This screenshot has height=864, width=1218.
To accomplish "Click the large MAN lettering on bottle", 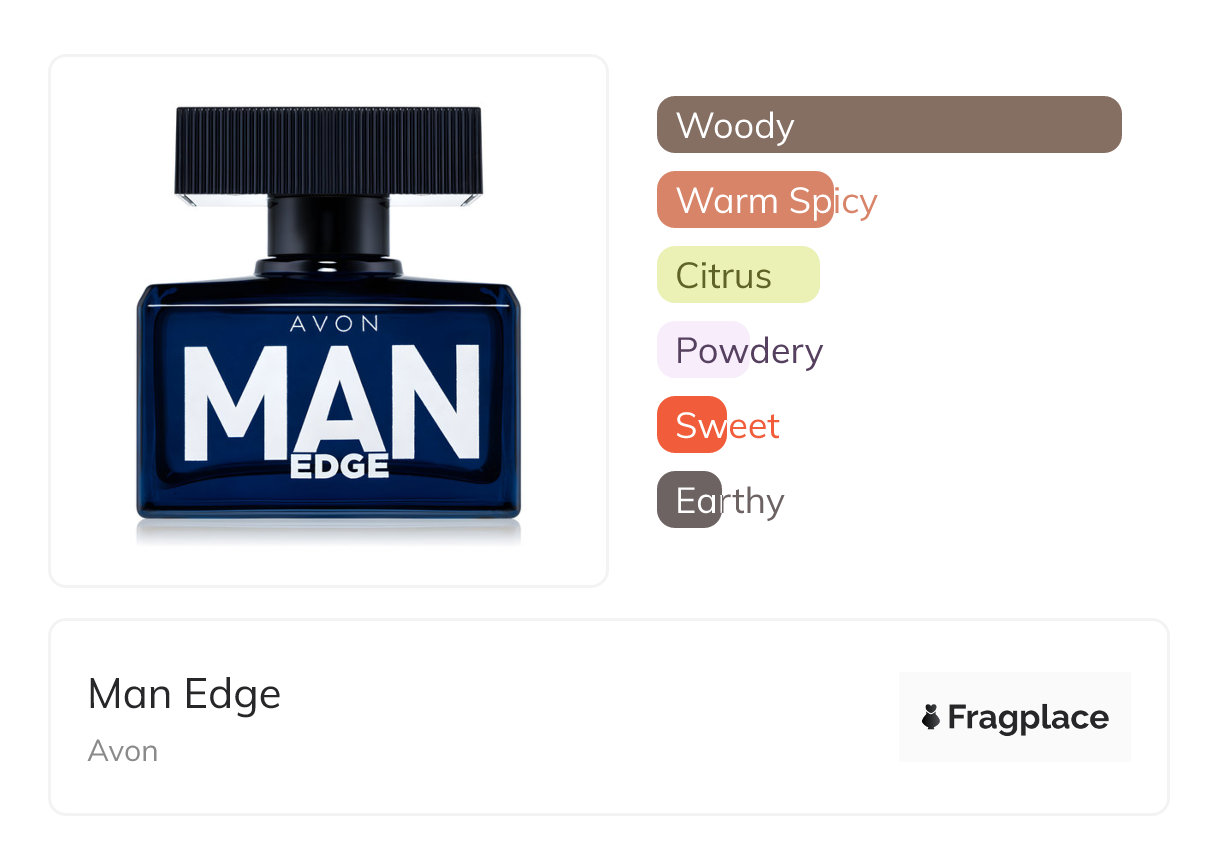I will [x=333, y=402].
